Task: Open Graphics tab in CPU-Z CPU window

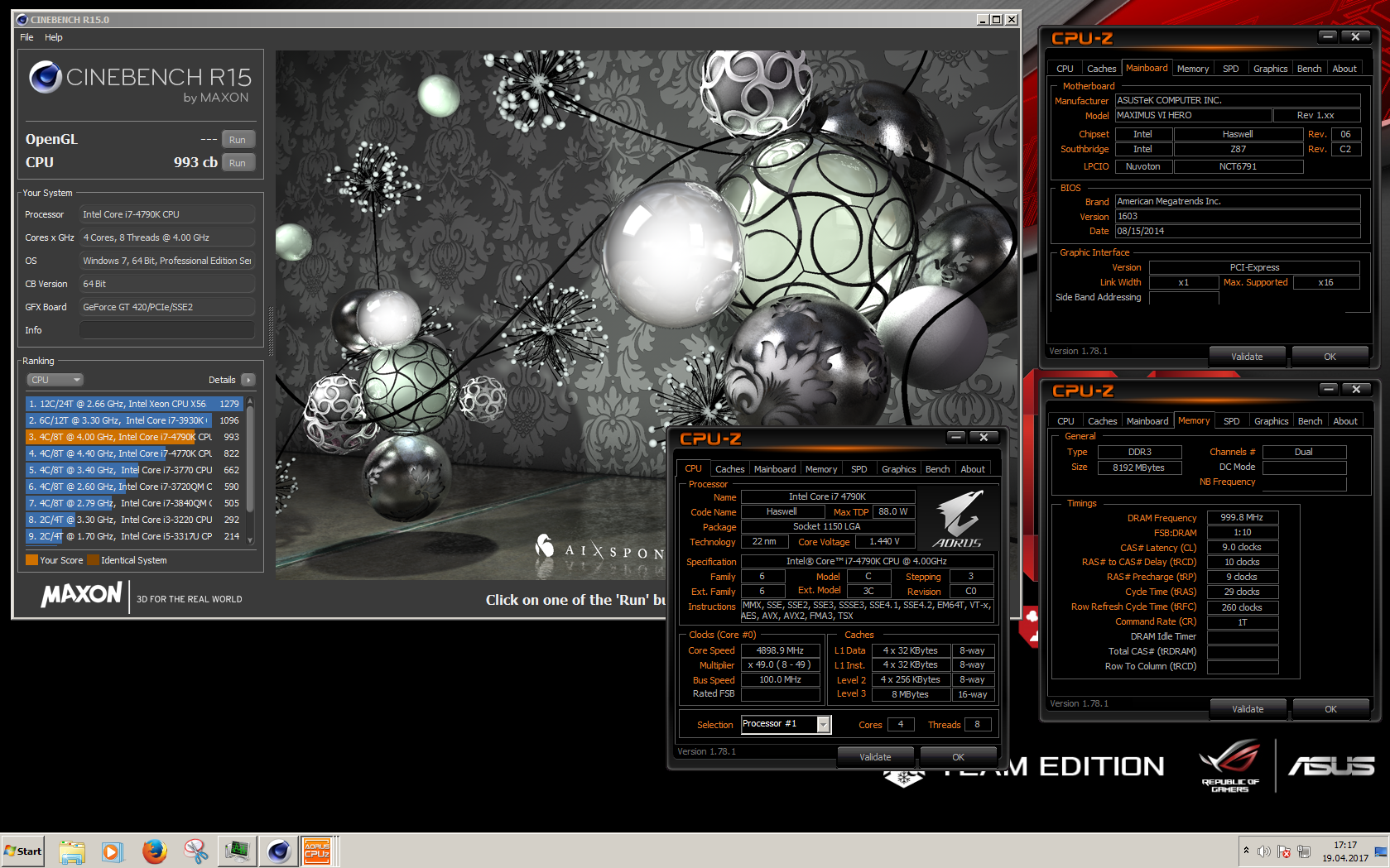Action: (x=898, y=469)
